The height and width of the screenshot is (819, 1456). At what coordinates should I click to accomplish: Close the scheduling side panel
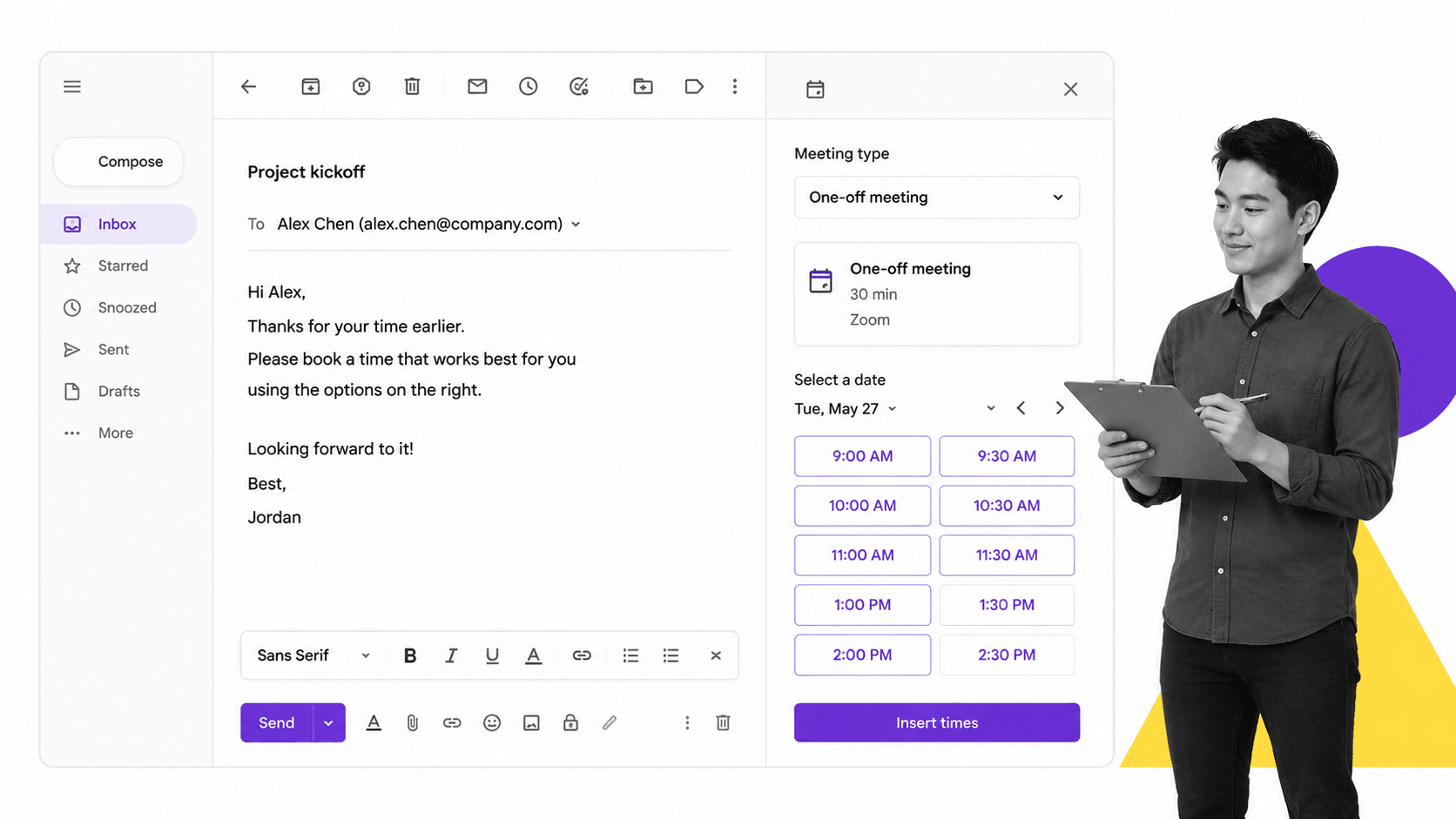[1071, 89]
